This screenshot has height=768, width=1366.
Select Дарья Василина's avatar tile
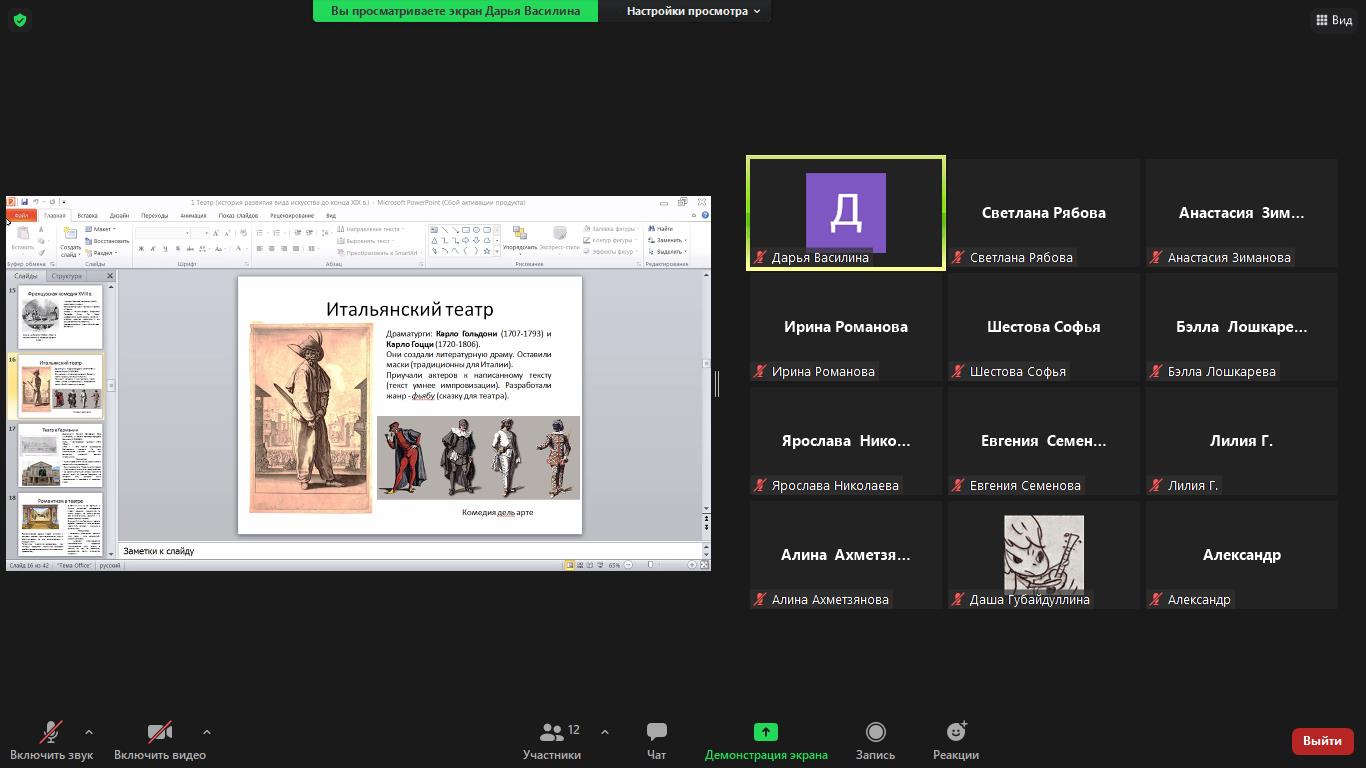(845, 212)
